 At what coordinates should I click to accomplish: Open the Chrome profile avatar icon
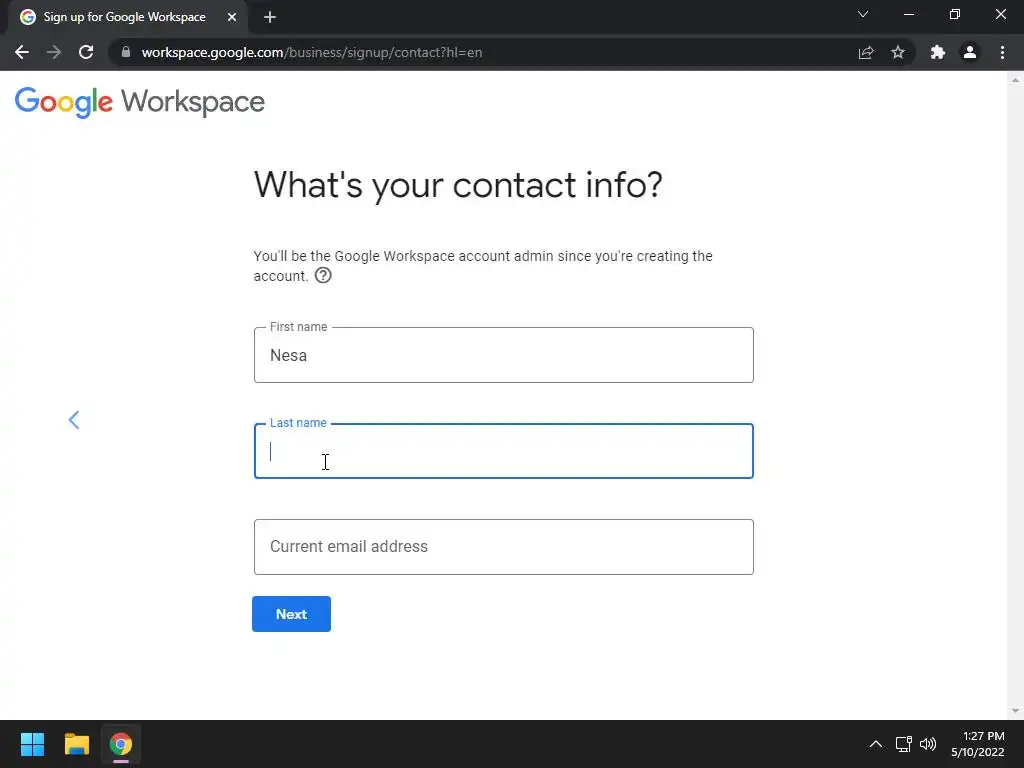[970, 52]
